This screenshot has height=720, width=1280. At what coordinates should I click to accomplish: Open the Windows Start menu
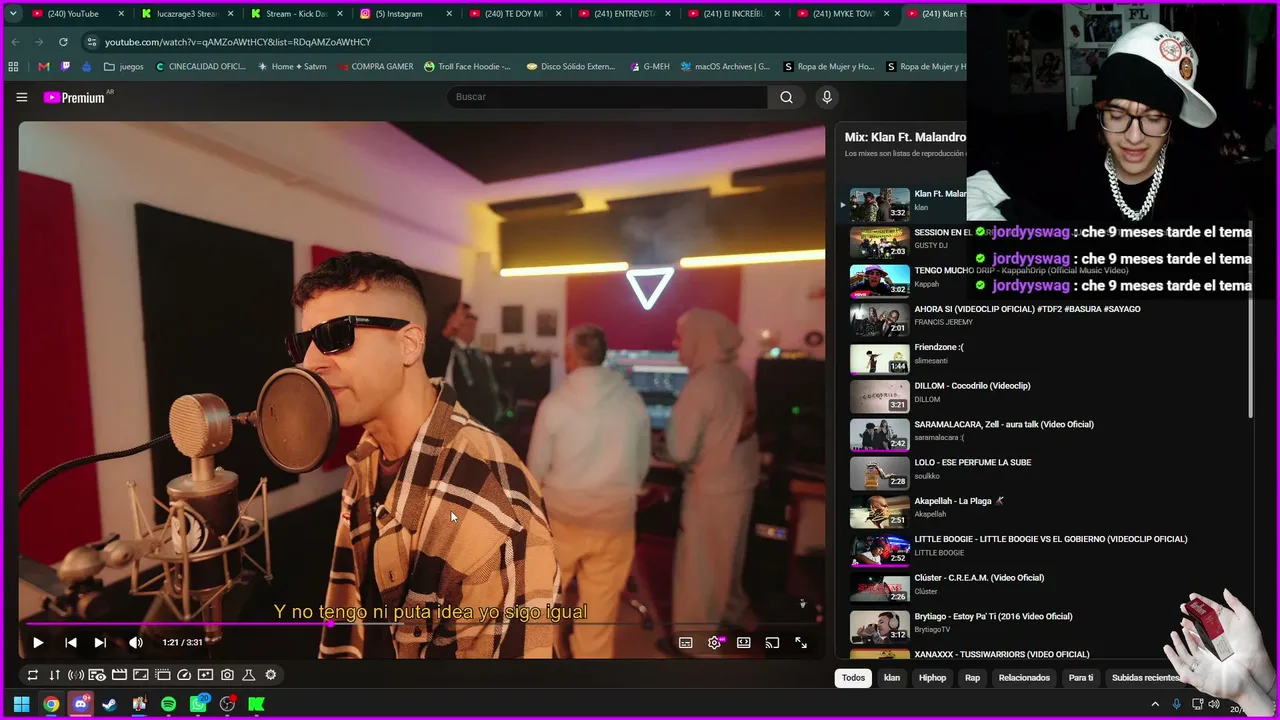21,704
